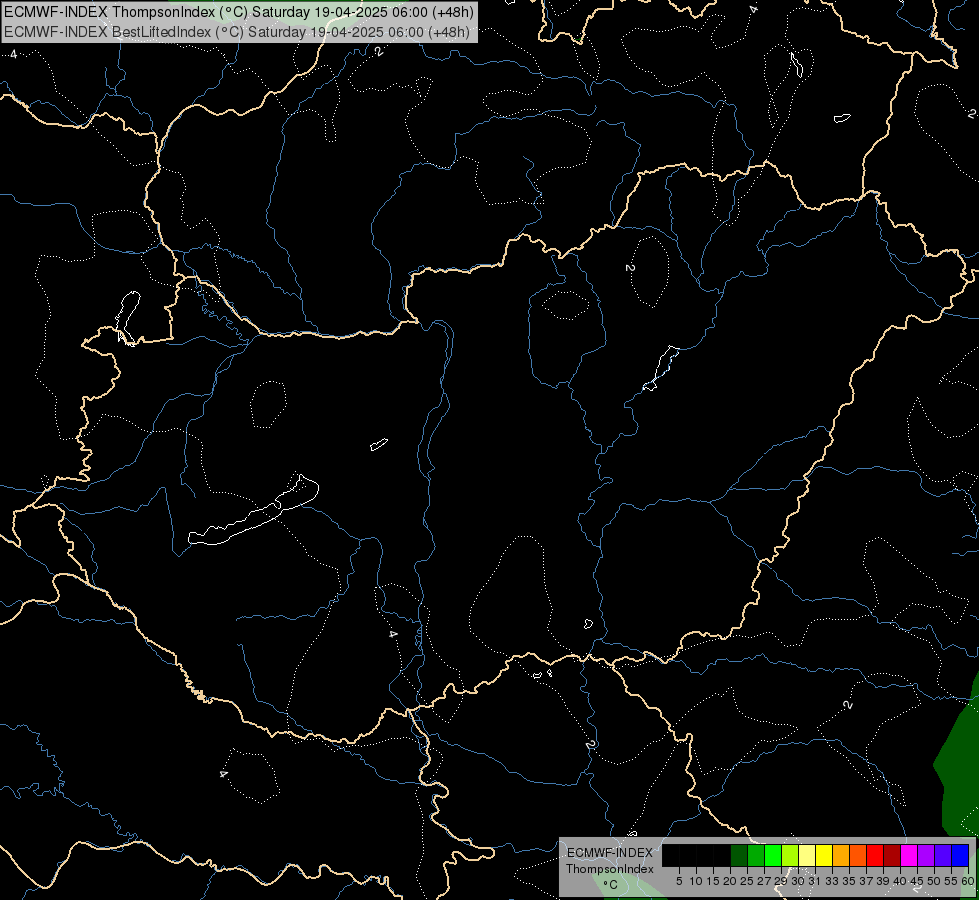Viewport: 979px width, 900px height.
Task: Click legend tick value 20
Action: coord(730,881)
